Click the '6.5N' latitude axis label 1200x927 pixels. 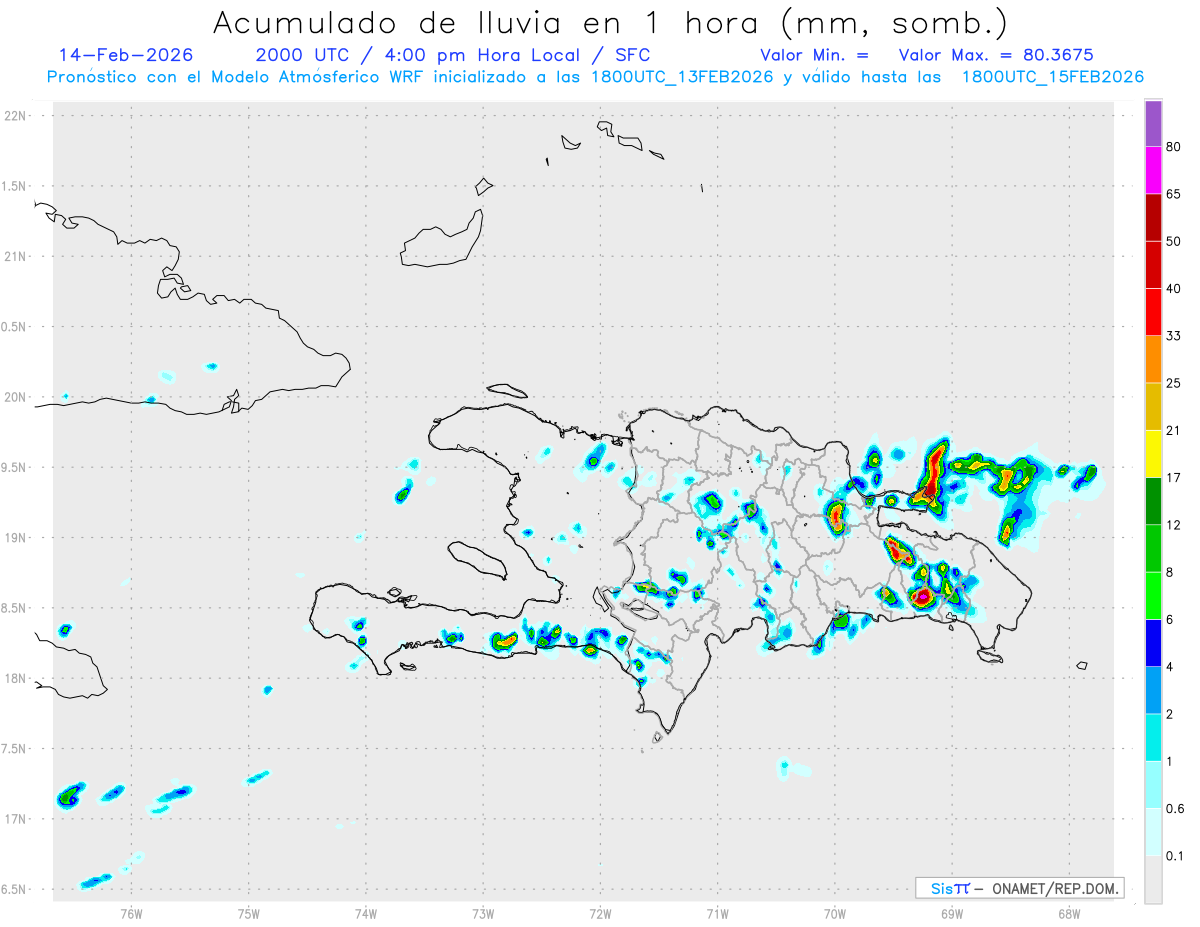[x=14, y=889]
